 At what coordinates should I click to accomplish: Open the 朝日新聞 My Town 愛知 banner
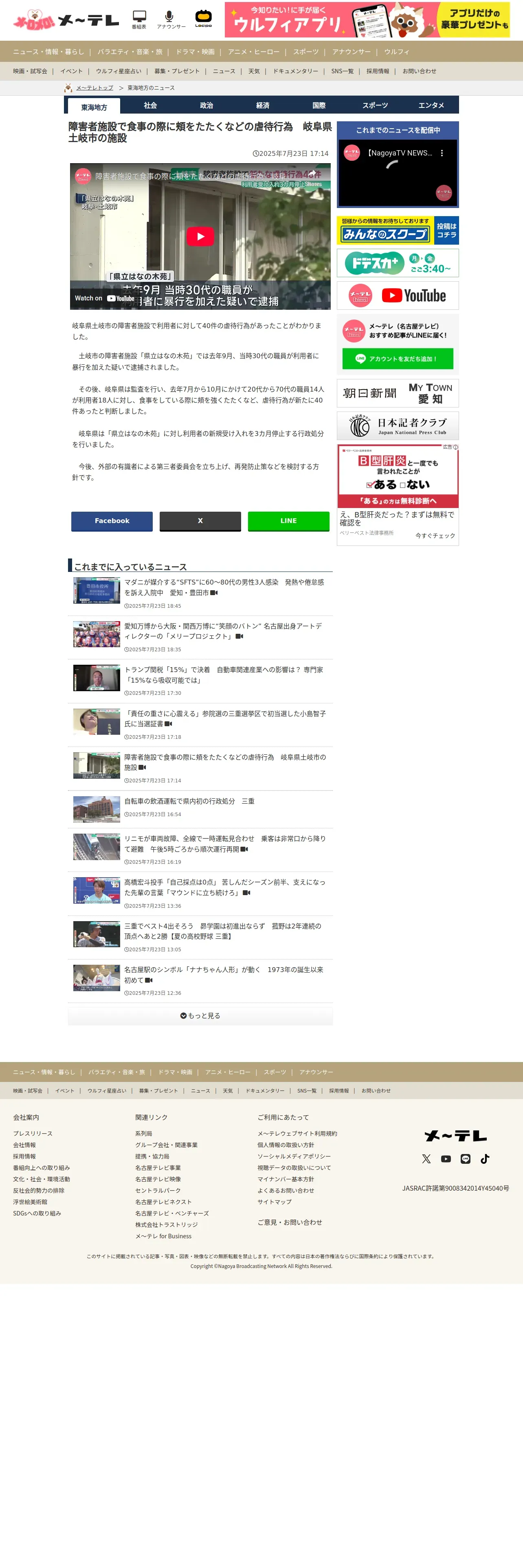tap(398, 393)
